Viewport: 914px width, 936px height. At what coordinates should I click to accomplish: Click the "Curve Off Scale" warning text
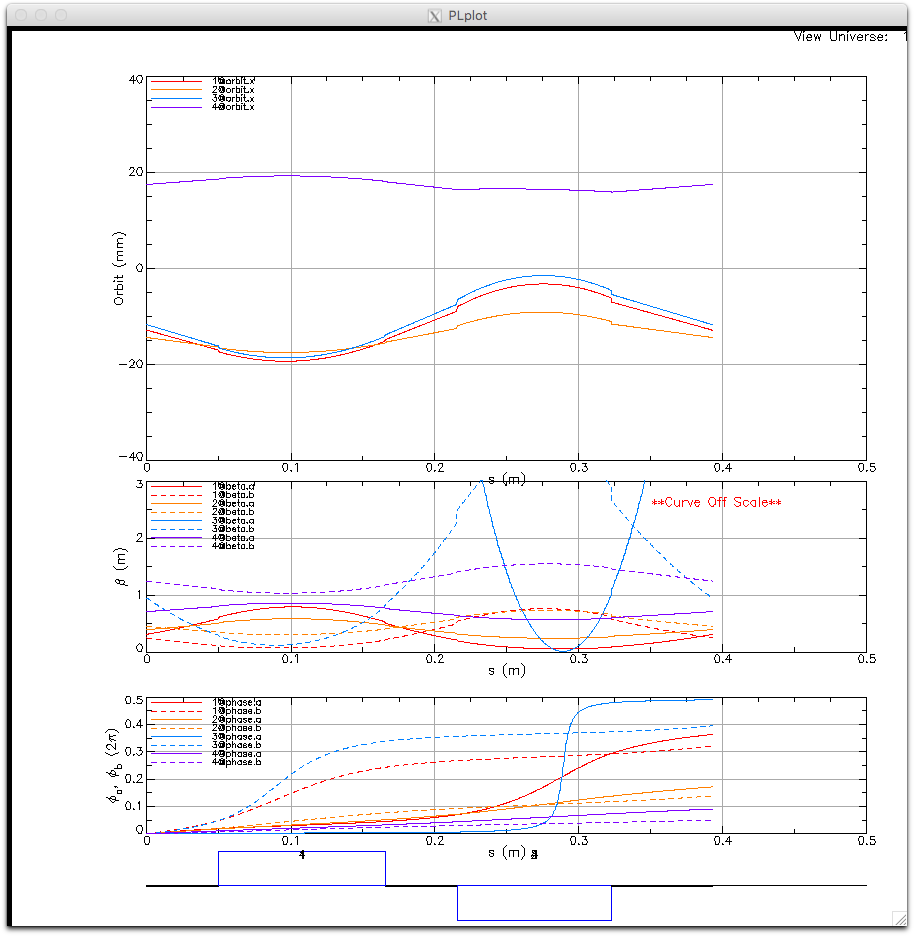pos(716,502)
